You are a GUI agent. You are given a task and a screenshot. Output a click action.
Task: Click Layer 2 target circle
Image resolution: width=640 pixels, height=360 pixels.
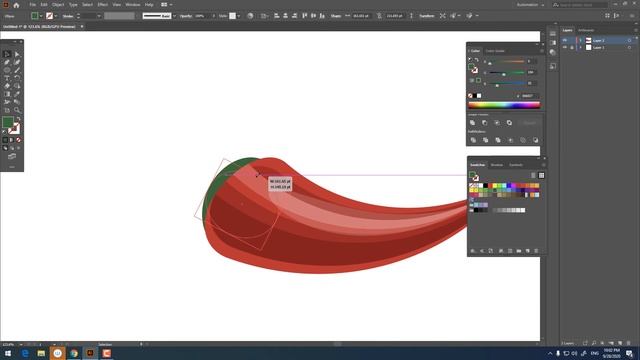[629, 40]
